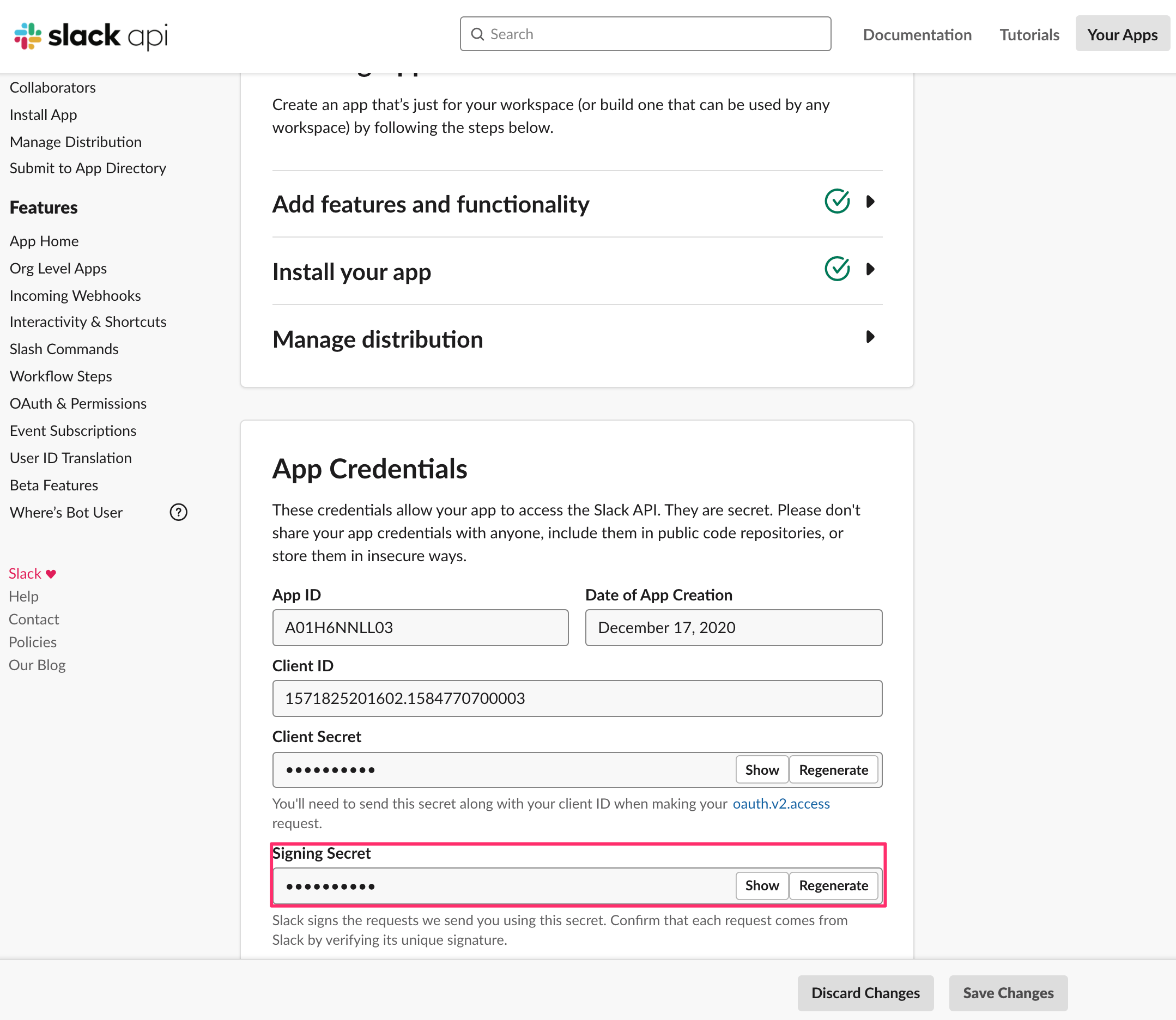This screenshot has height=1020, width=1176.
Task: Open the oauth.v2.access link
Action: tap(781, 804)
